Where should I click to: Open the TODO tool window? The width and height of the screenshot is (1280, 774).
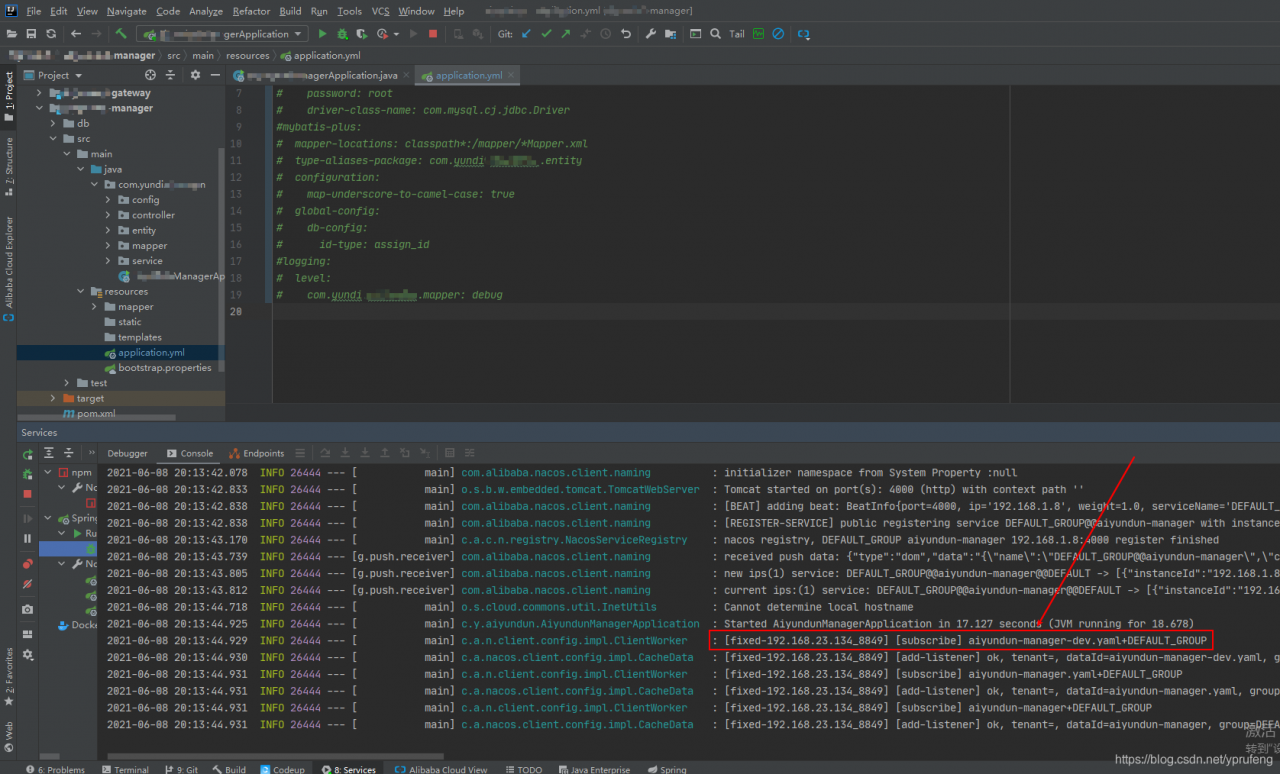tap(523, 769)
